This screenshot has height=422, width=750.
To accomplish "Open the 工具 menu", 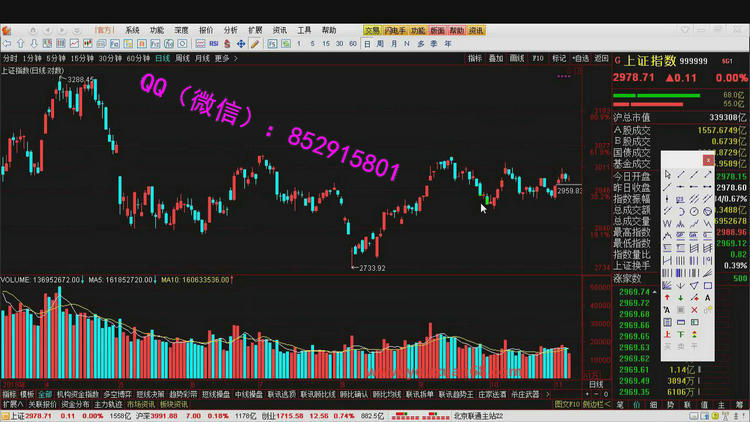I will (x=304, y=30).
